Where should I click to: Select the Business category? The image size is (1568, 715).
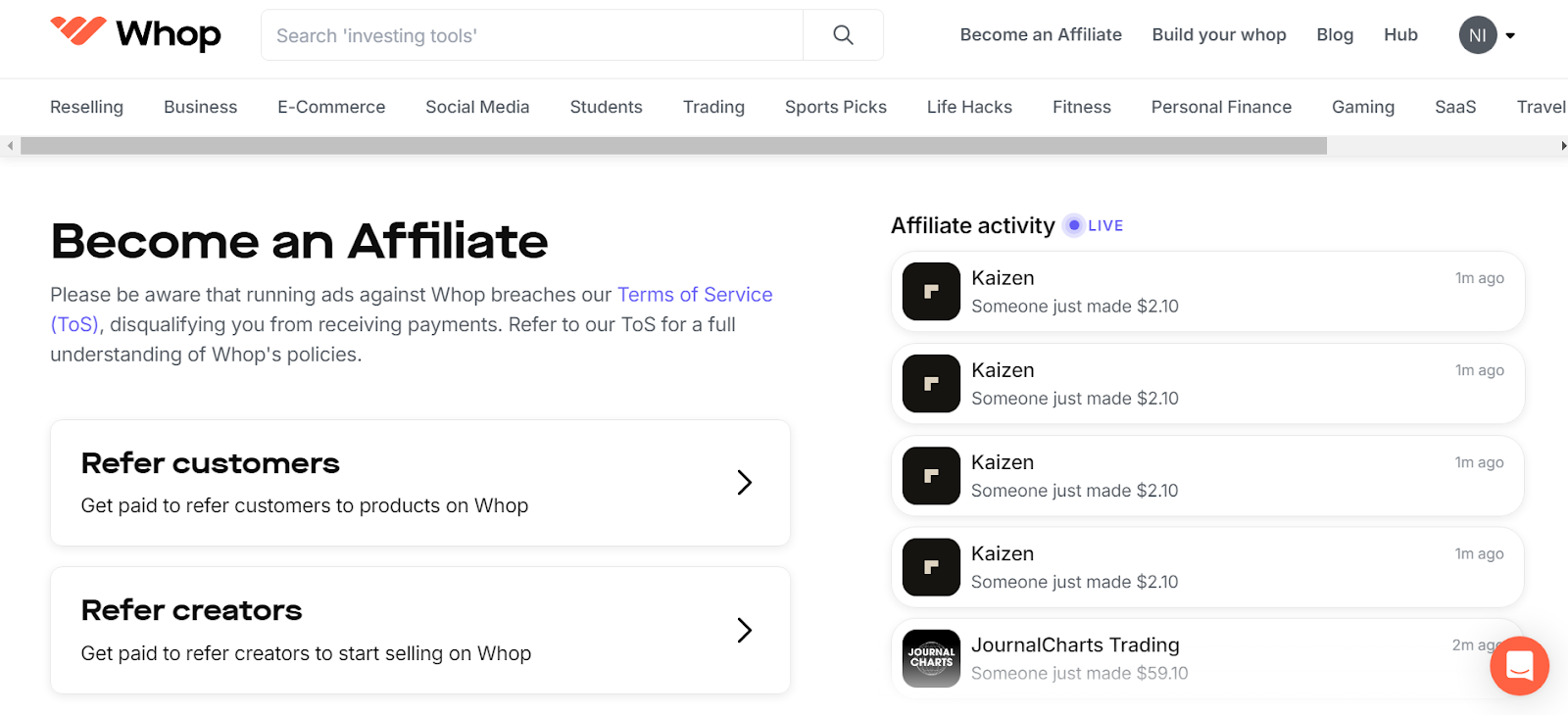pyautogui.click(x=200, y=107)
